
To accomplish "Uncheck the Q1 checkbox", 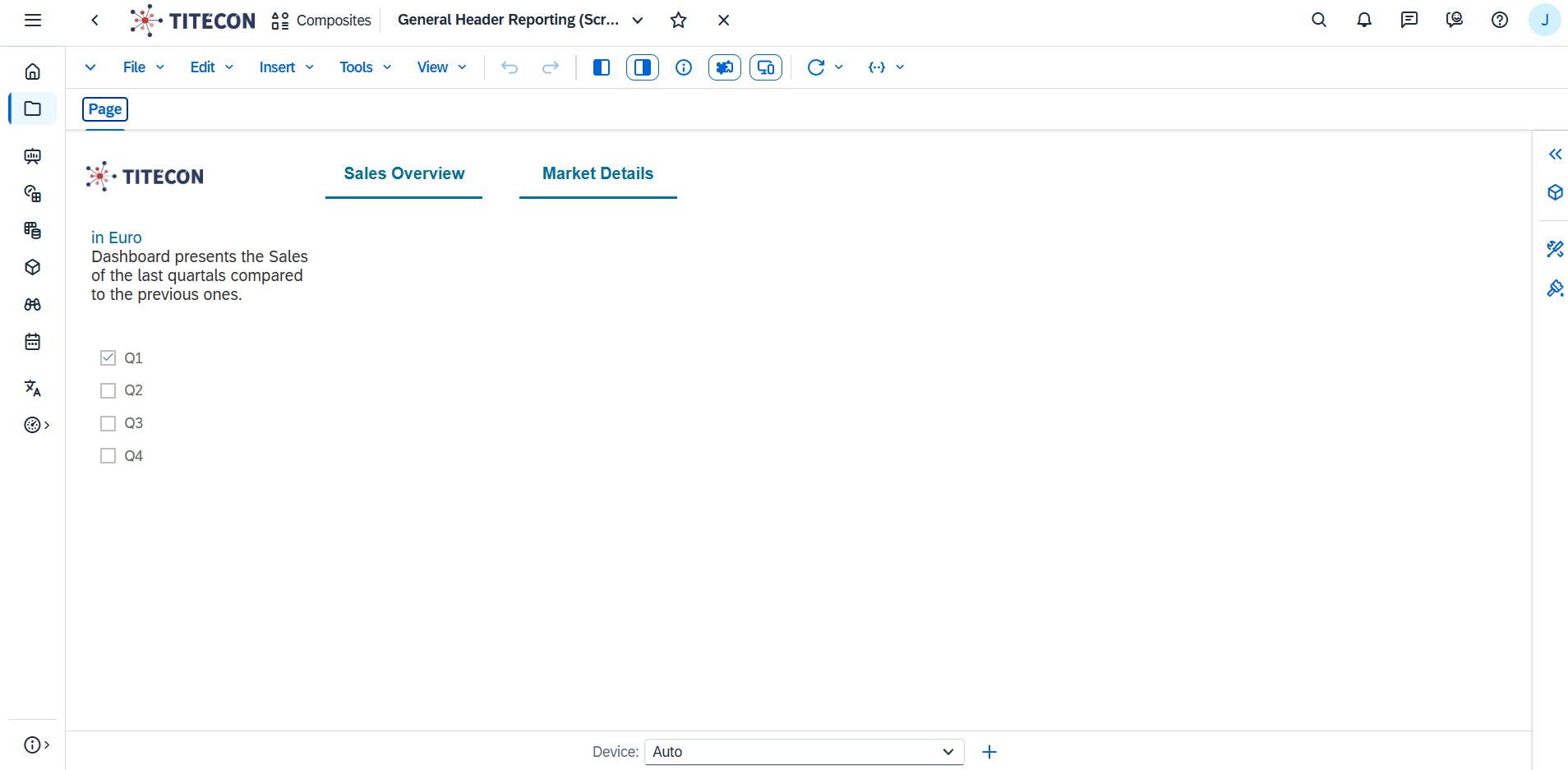I will click(108, 357).
